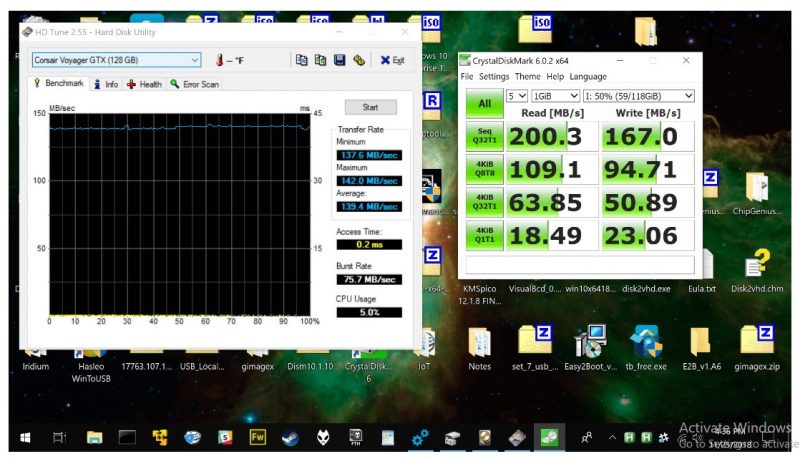Change test count dropdown showing 5

[x=516, y=96]
